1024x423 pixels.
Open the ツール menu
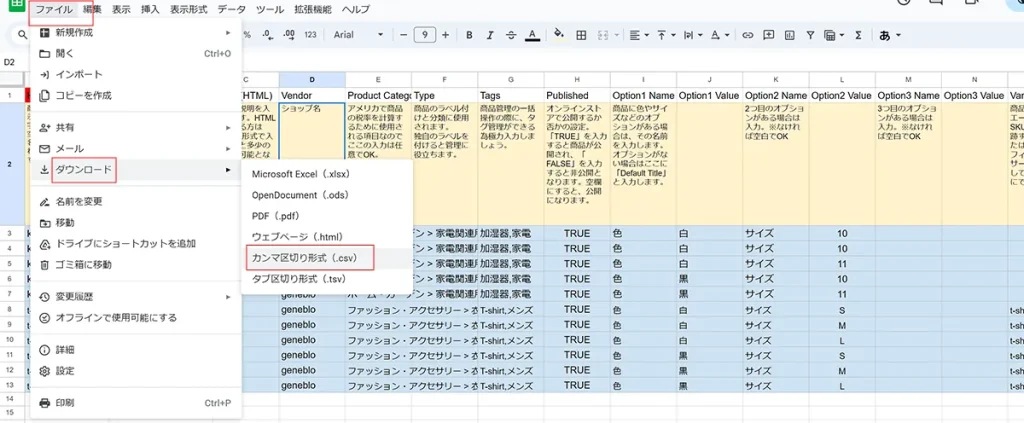click(x=270, y=10)
